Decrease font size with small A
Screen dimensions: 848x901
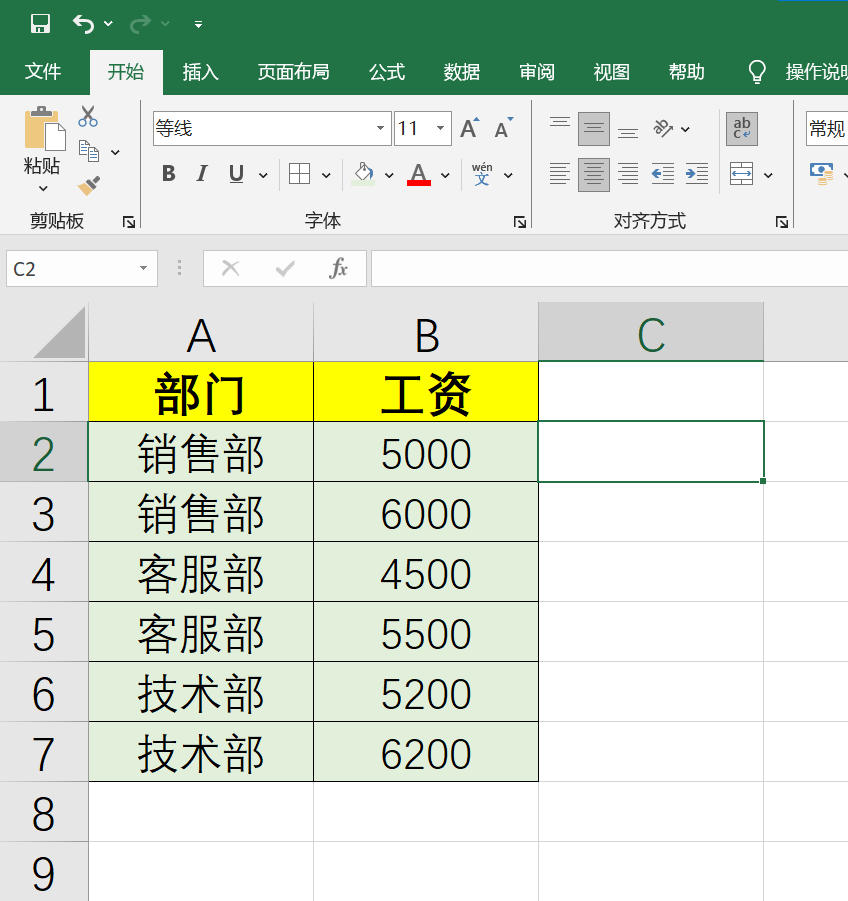[x=504, y=128]
